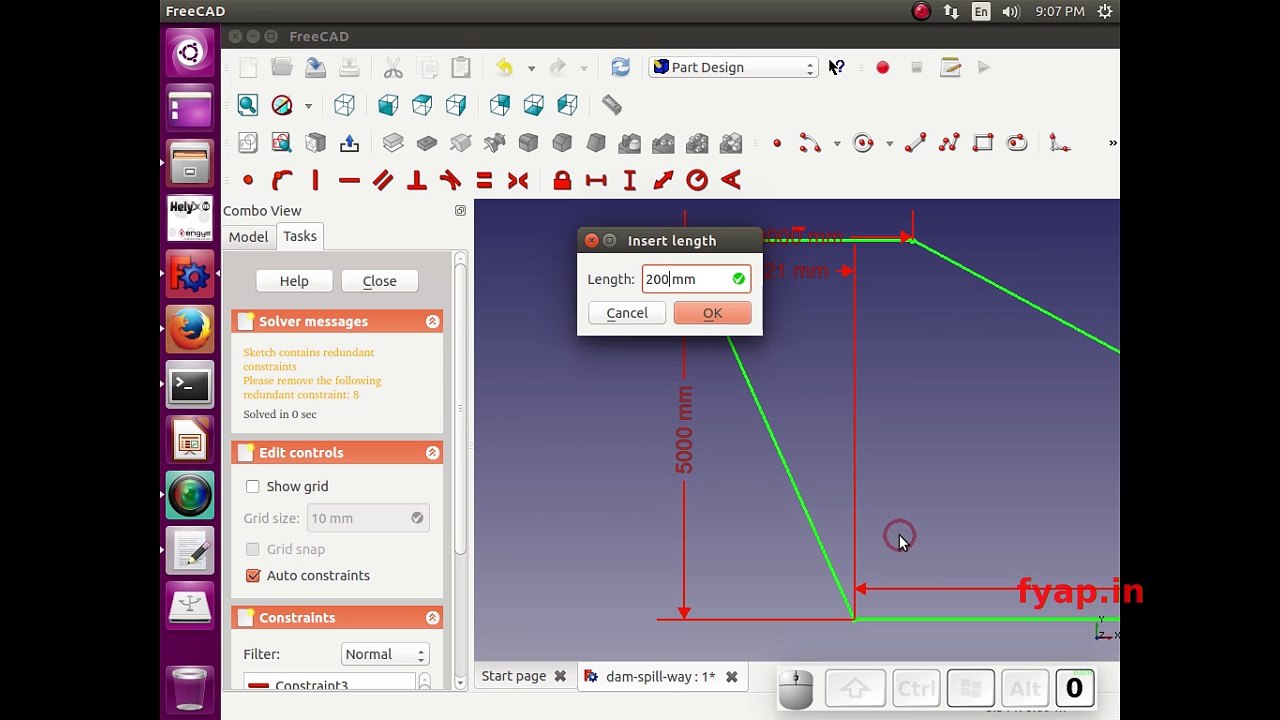Collapse the Constraints section
1280x720 pixels.
432,617
